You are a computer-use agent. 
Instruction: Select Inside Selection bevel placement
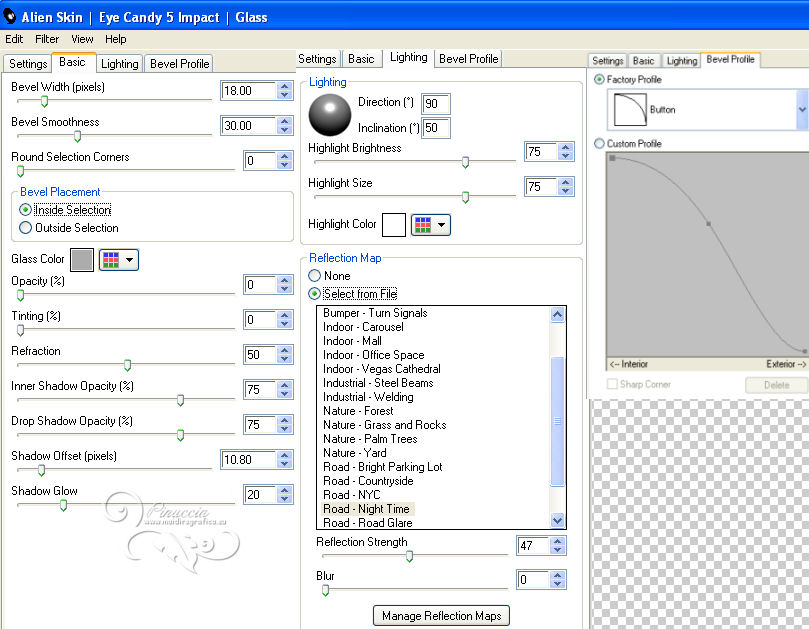pos(25,210)
